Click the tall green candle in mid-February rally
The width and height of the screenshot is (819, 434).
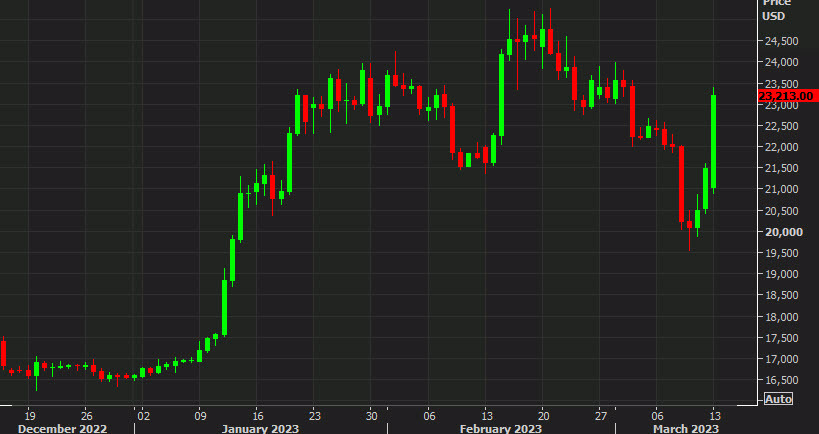(x=501, y=95)
